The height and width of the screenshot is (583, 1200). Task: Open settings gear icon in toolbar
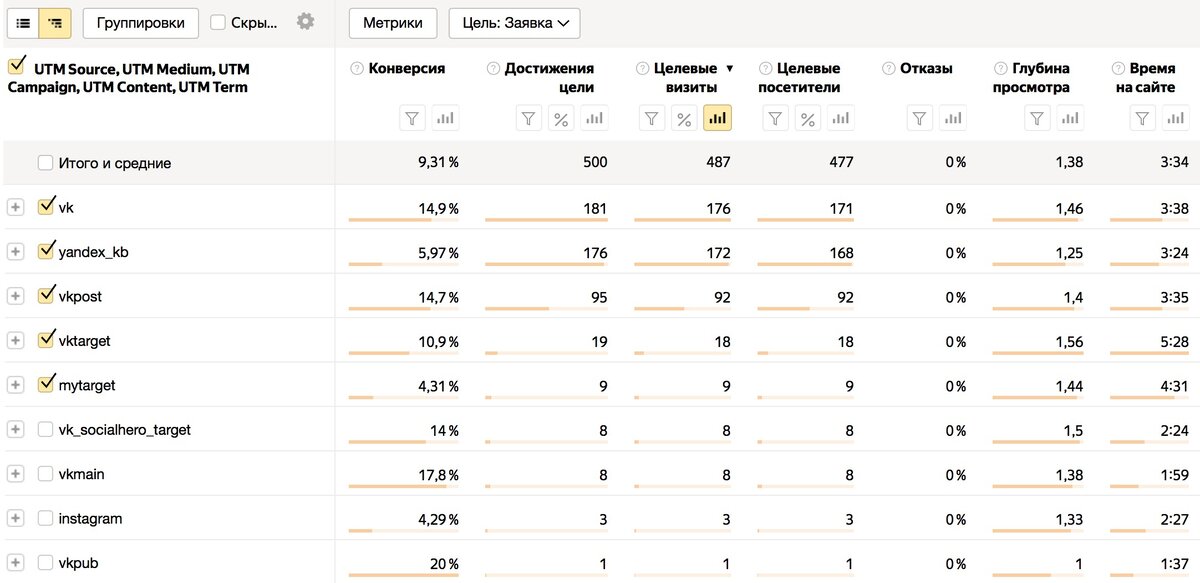[x=306, y=21]
